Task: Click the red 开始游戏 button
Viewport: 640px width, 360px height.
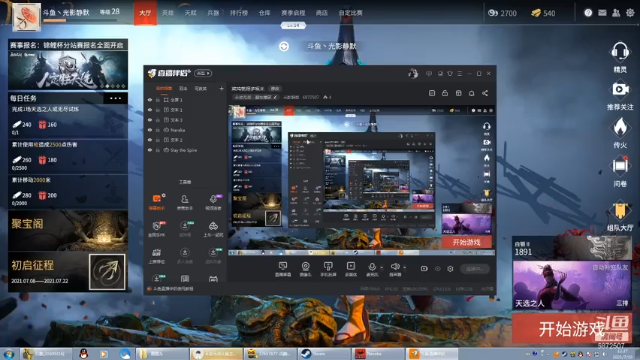Action: click(572, 328)
